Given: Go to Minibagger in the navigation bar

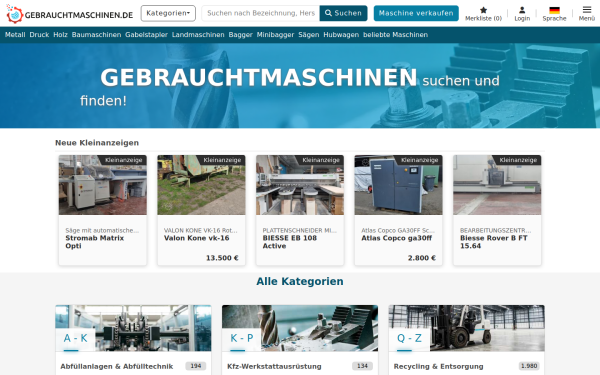Looking at the screenshot, I should coord(275,35).
